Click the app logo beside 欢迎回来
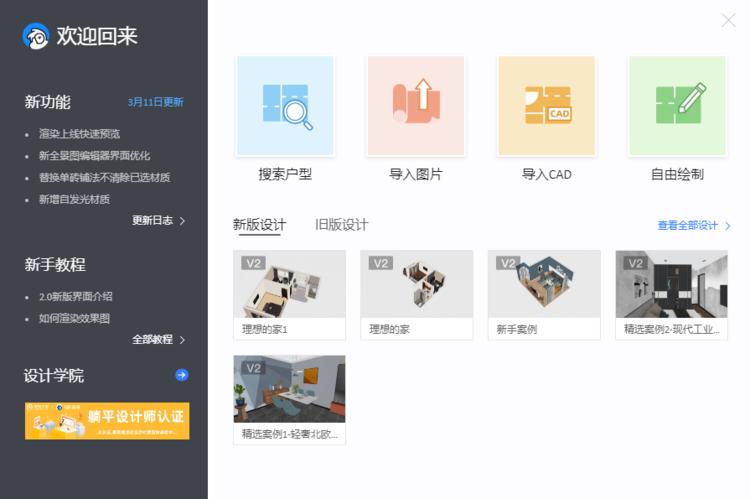This screenshot has width=750, height=499. coord(36,37)
